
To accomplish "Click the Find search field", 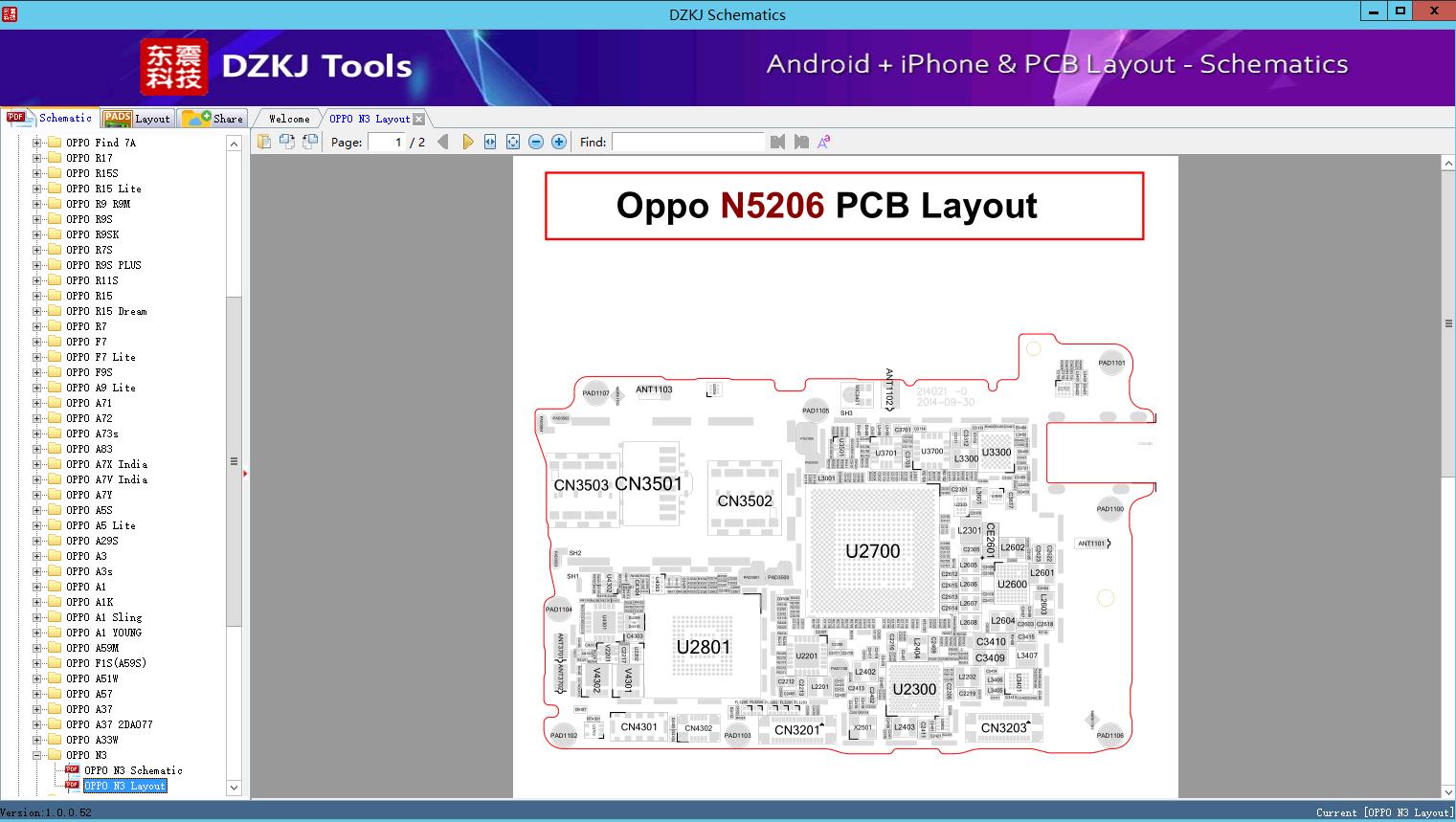I will pyautogui.click(x=688, y=142).
